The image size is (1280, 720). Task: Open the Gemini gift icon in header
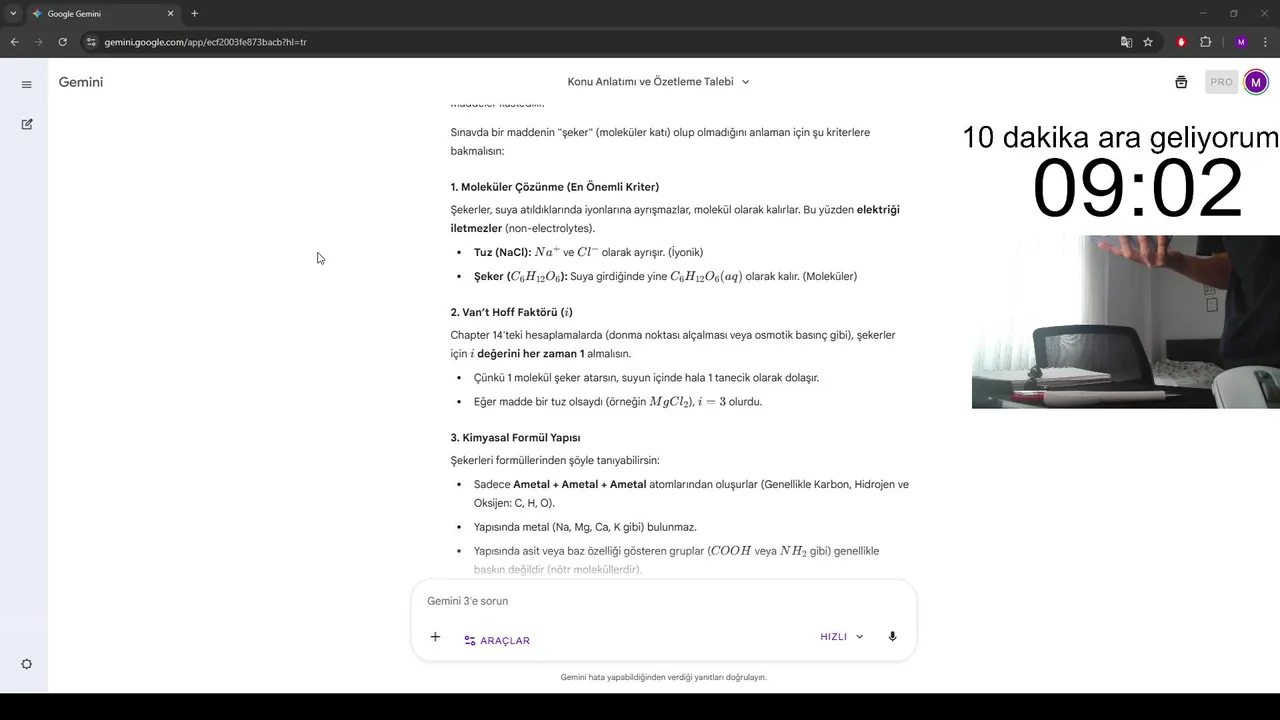[1181, 82]
